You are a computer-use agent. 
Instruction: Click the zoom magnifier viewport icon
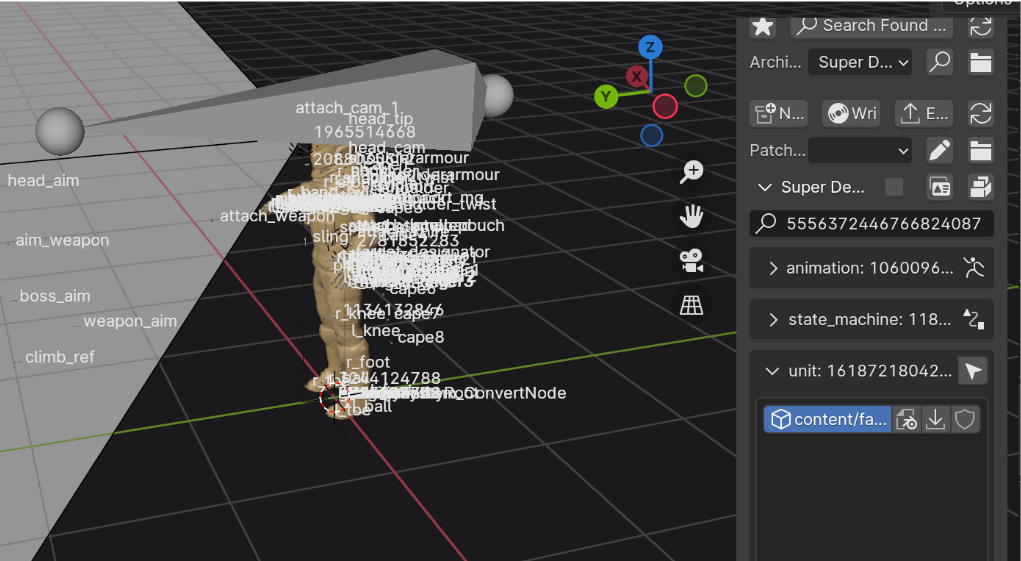click(692, 172)
